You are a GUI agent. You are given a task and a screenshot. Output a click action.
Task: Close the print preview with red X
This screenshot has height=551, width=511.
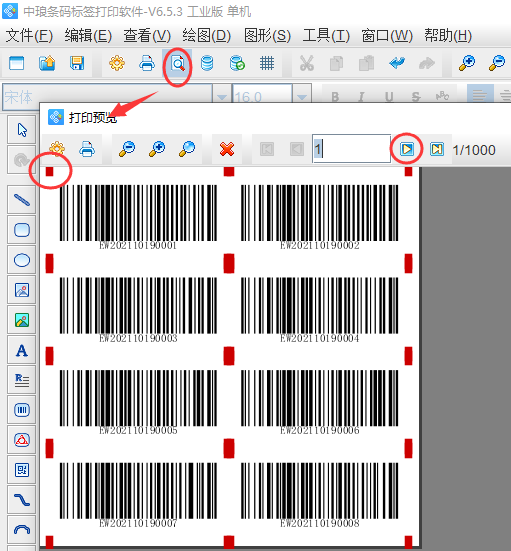point(227,149)
